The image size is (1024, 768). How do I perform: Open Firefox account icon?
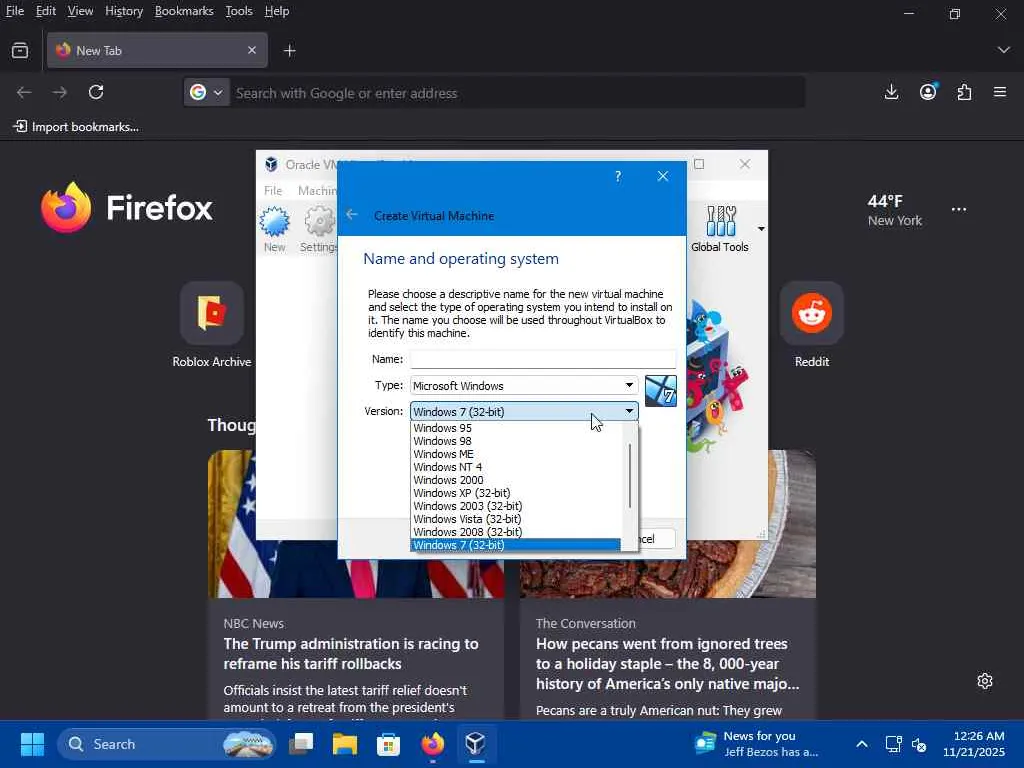point(928,92)
